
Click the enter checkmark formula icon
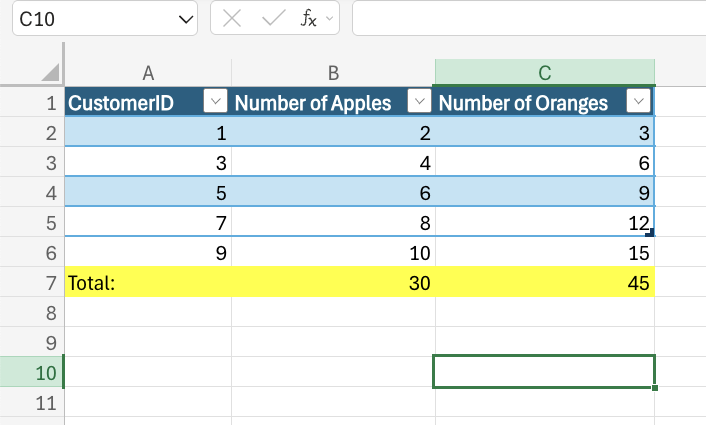pos(273,19)
